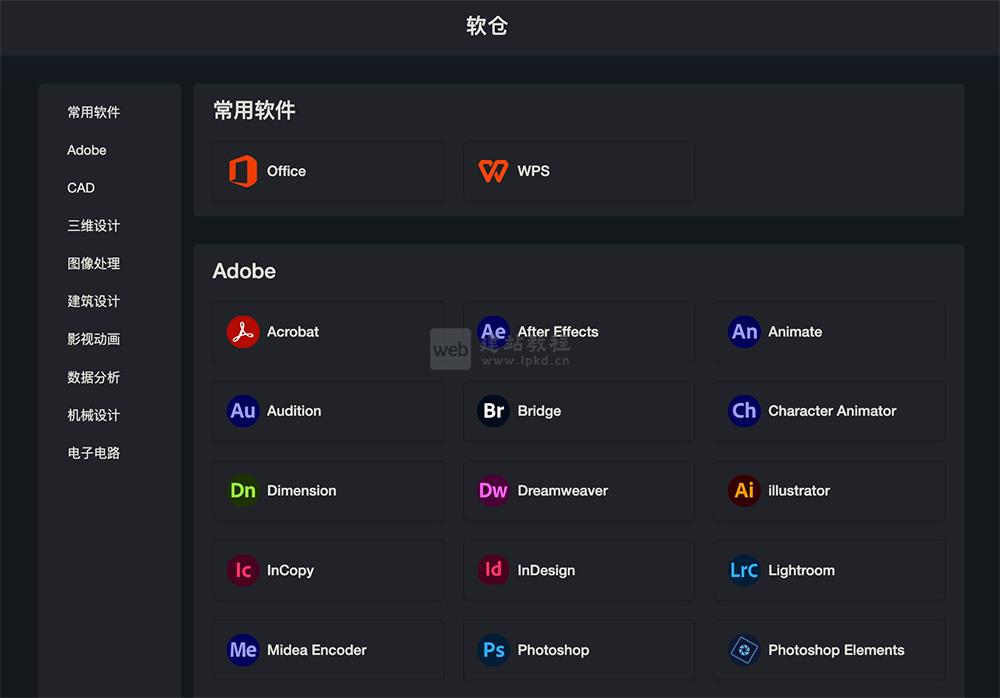Click the WPS logo icon
1000x698 pixels.
coord(493,171)
